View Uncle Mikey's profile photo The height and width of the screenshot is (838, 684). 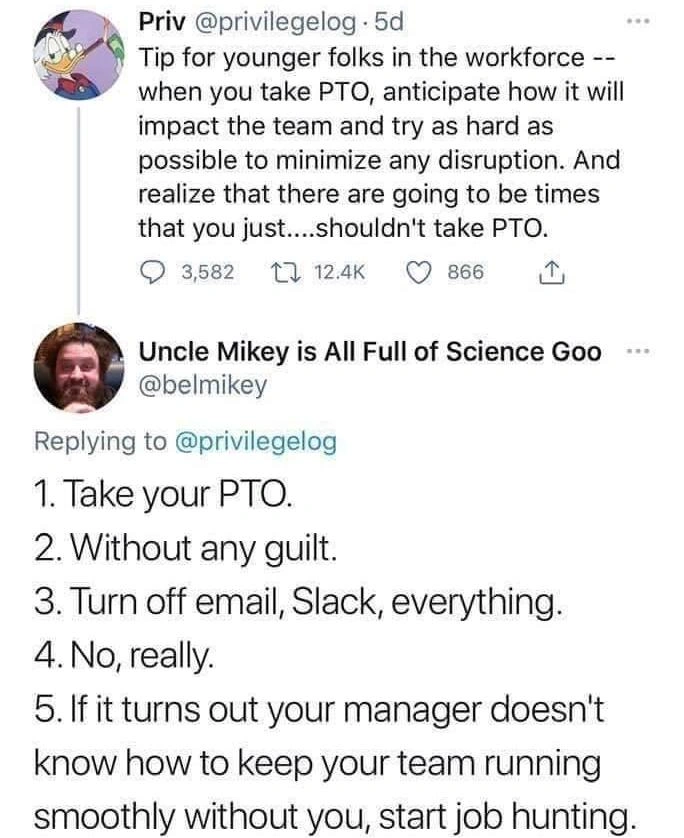pos(78,367)
